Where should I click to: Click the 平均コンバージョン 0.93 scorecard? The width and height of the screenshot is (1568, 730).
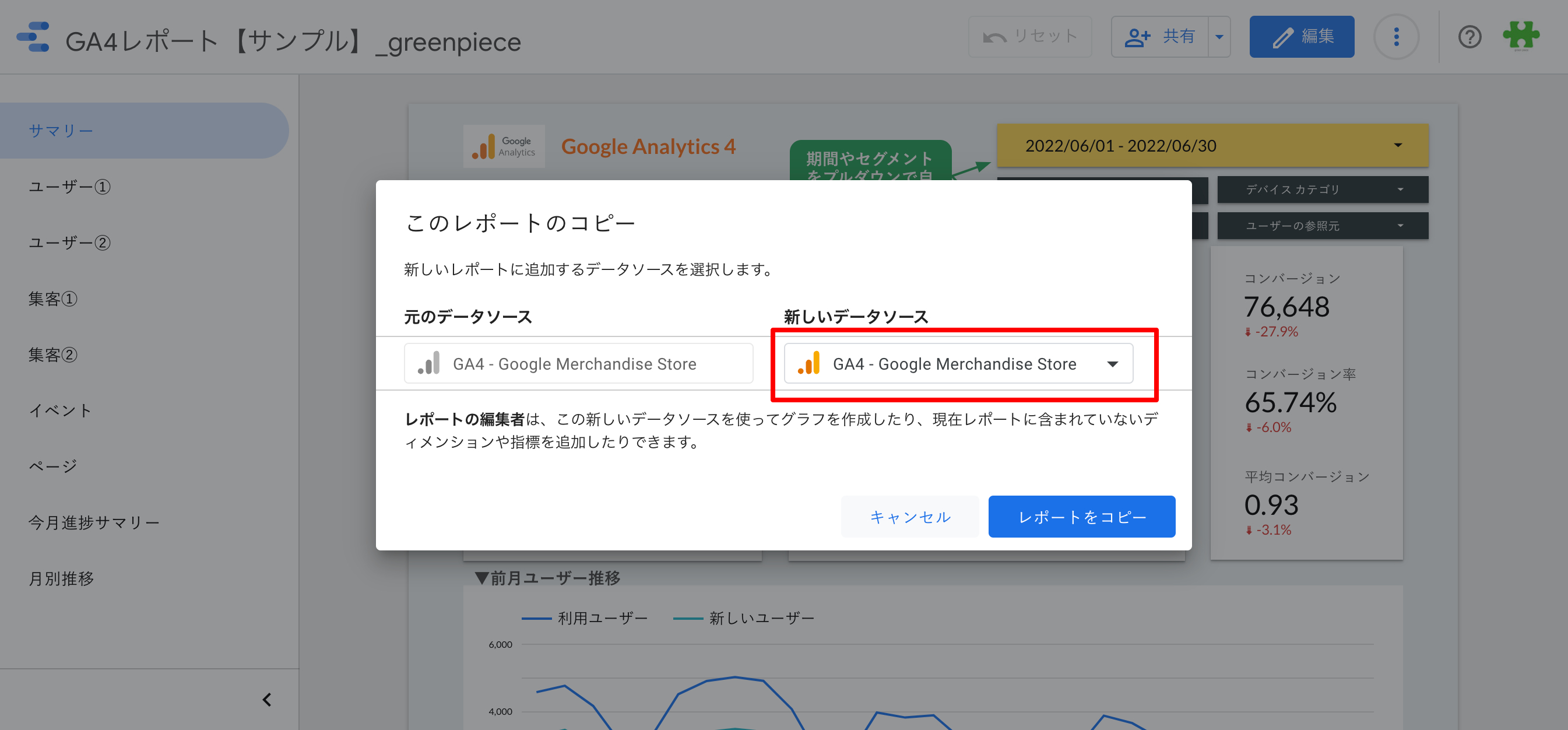coord(1306,503)
